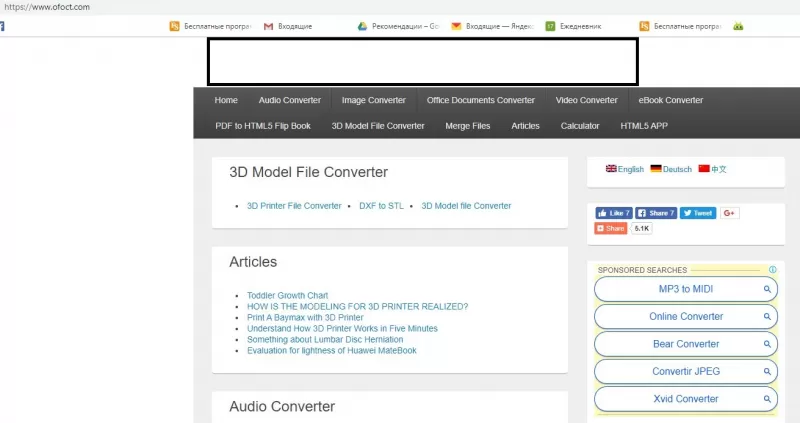Switch site language to Chinese 中文

(x=712, y=169)
